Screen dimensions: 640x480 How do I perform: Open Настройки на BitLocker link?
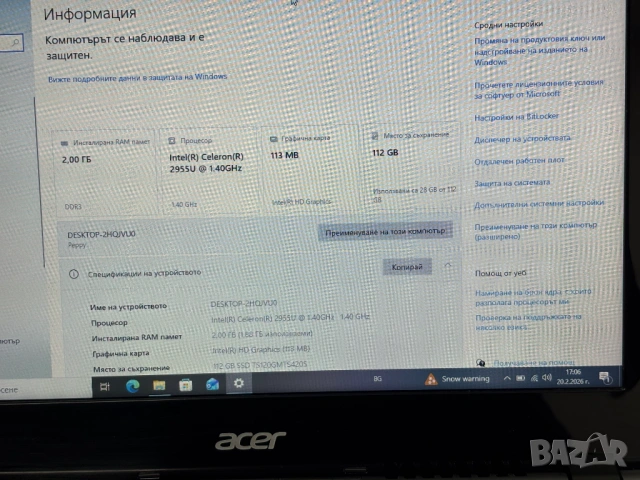pos(516,117)
